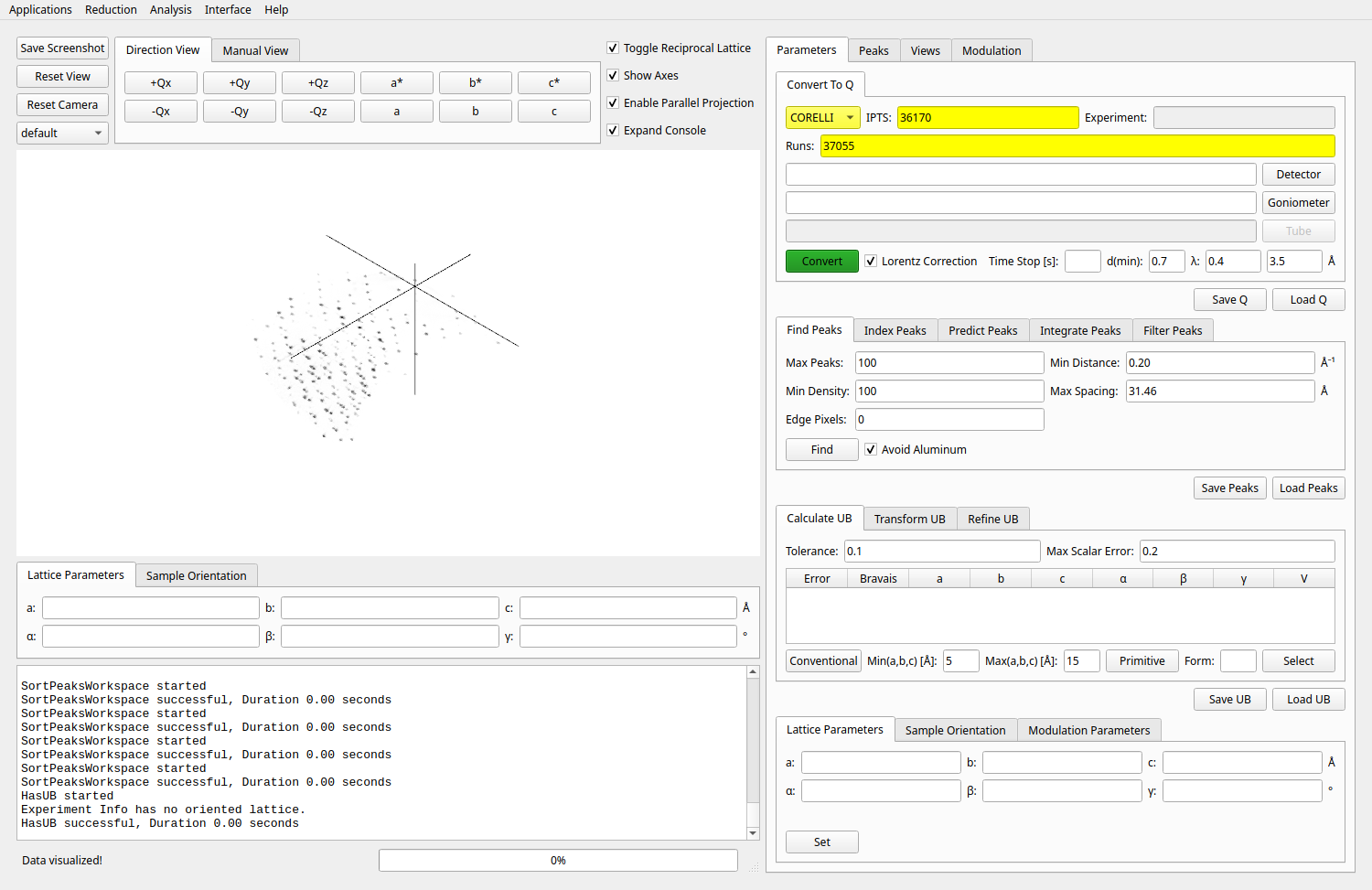The height and width of the screenshot is (890, 1372).
Task: Switch to the Peaks tab
Action: [x=874, y=50]
